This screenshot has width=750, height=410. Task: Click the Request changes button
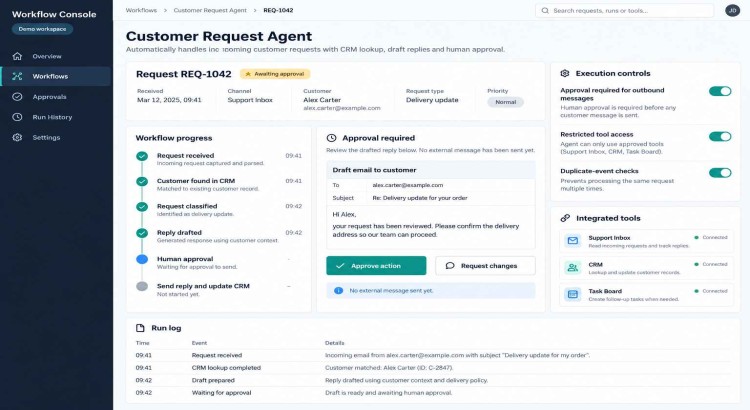tap(485, 266)
